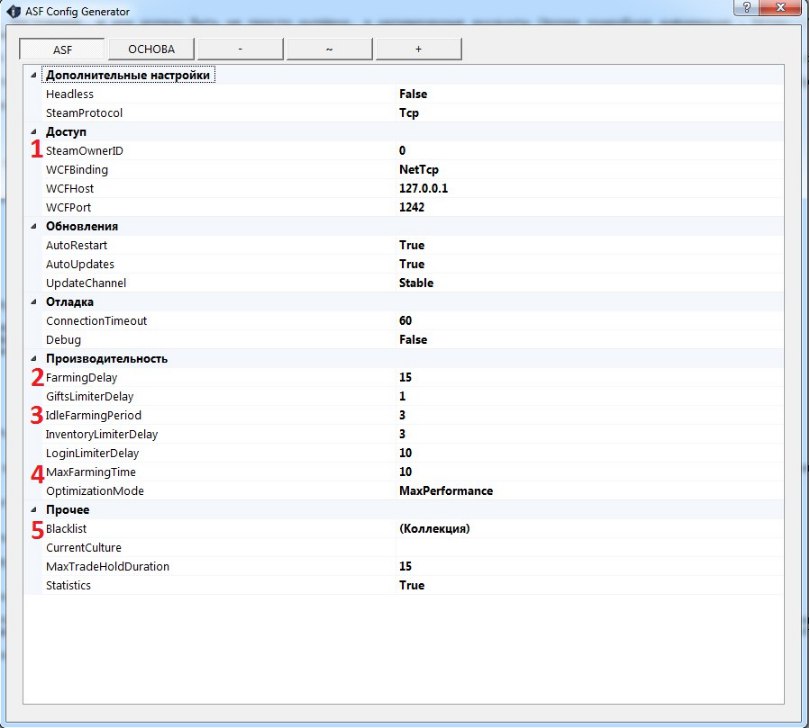Select the Headless property label
The image size is (809, 728).
click(x=70, y=94)
